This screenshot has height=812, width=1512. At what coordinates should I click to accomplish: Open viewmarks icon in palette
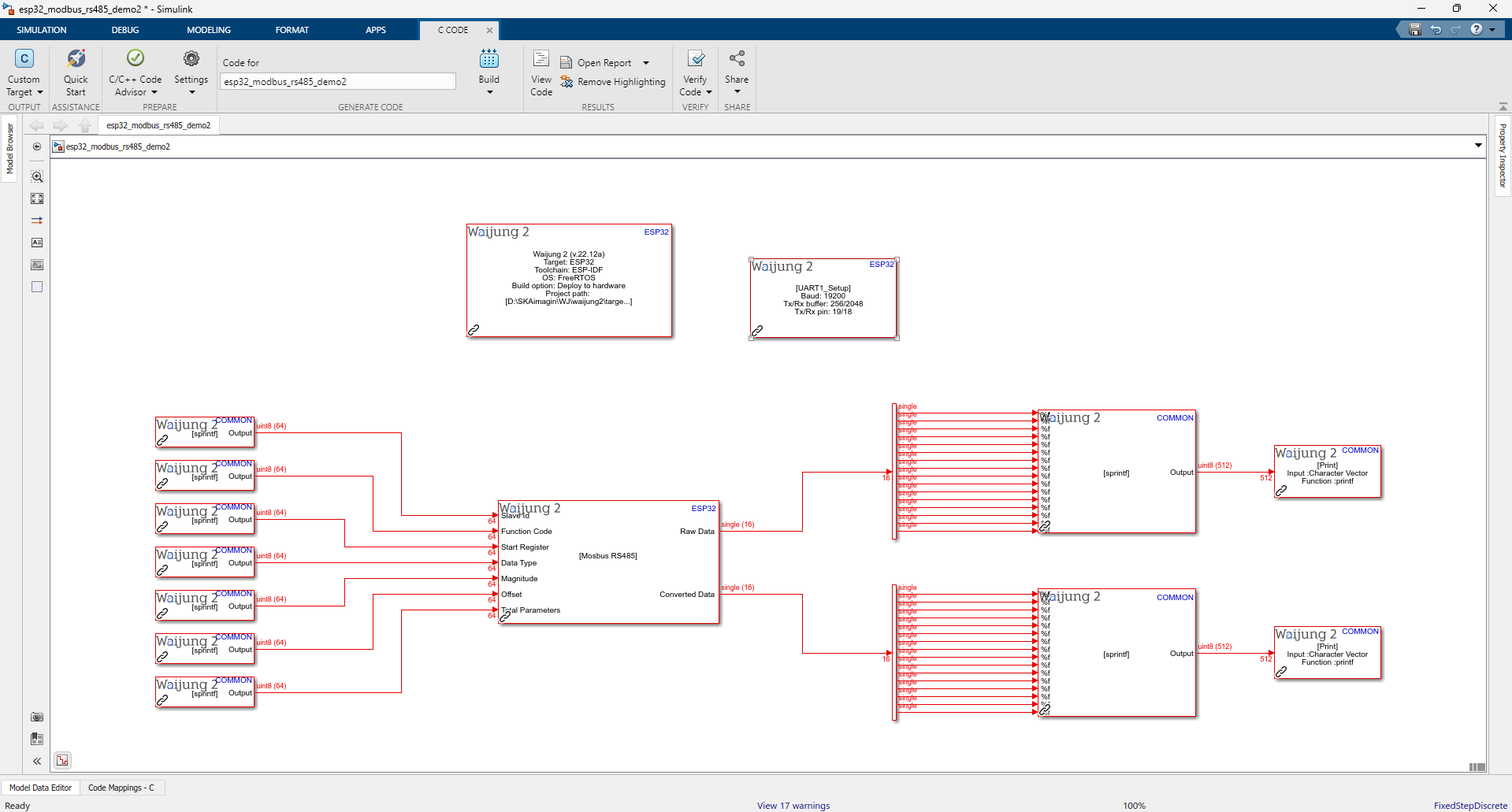37,739
